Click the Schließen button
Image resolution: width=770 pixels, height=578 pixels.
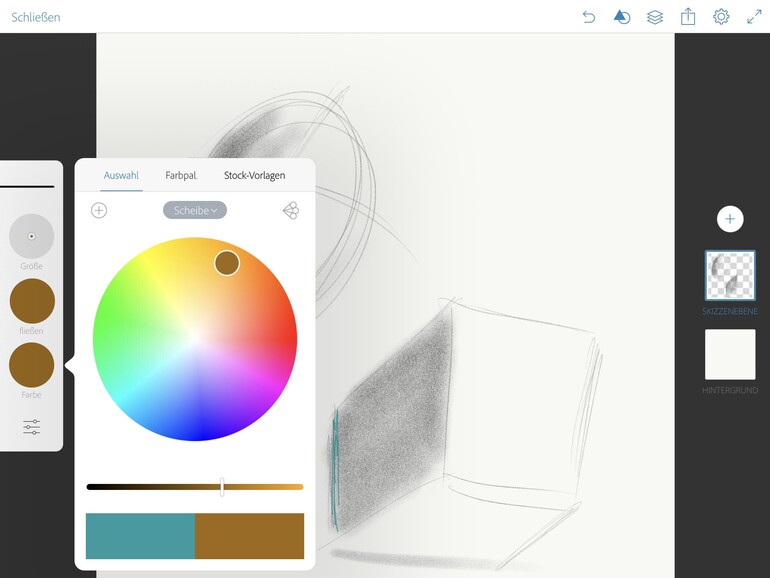pyautogui.click(x=36, y=17)
